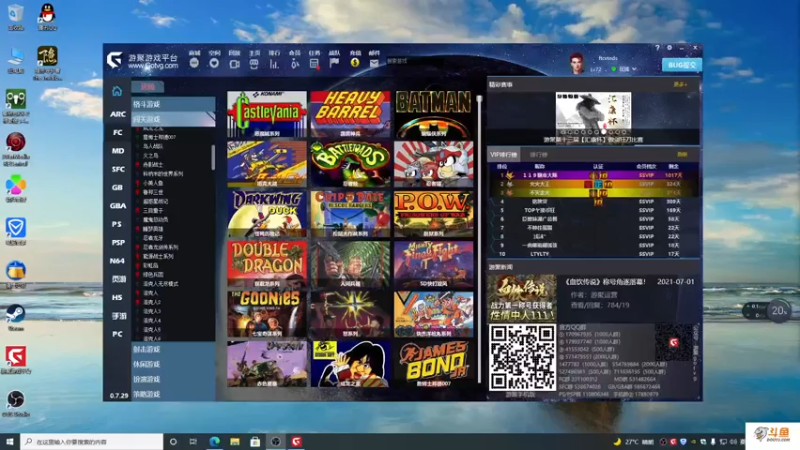This screenshot has width=800, height=450.
Task: Open the N64 platform tab
Action: 118,260
